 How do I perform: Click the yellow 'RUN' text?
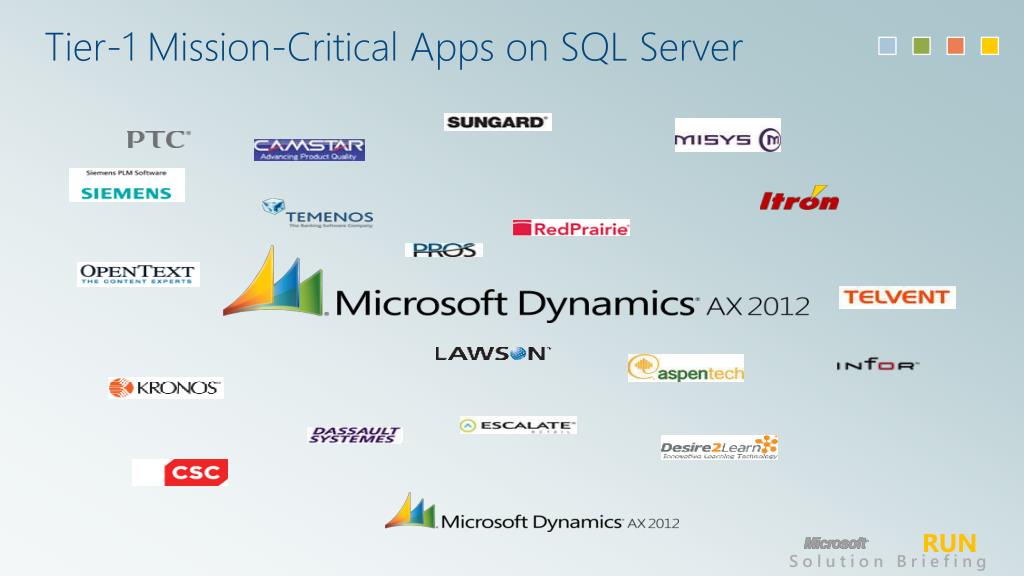click(x=950, y=543)
